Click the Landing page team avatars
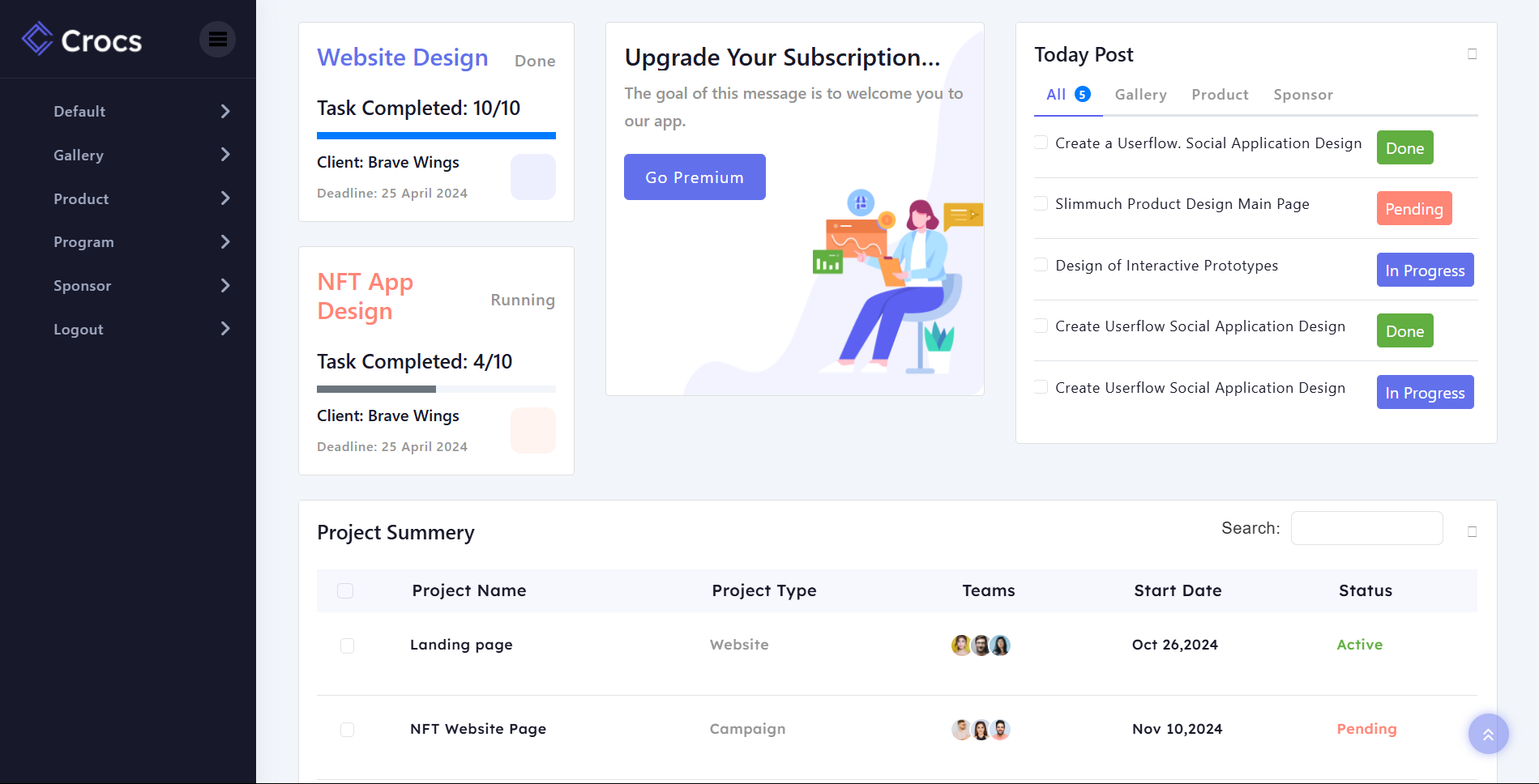Image resolution: width=1539 pixels, height=784 pixels. [x=981, y=646]
